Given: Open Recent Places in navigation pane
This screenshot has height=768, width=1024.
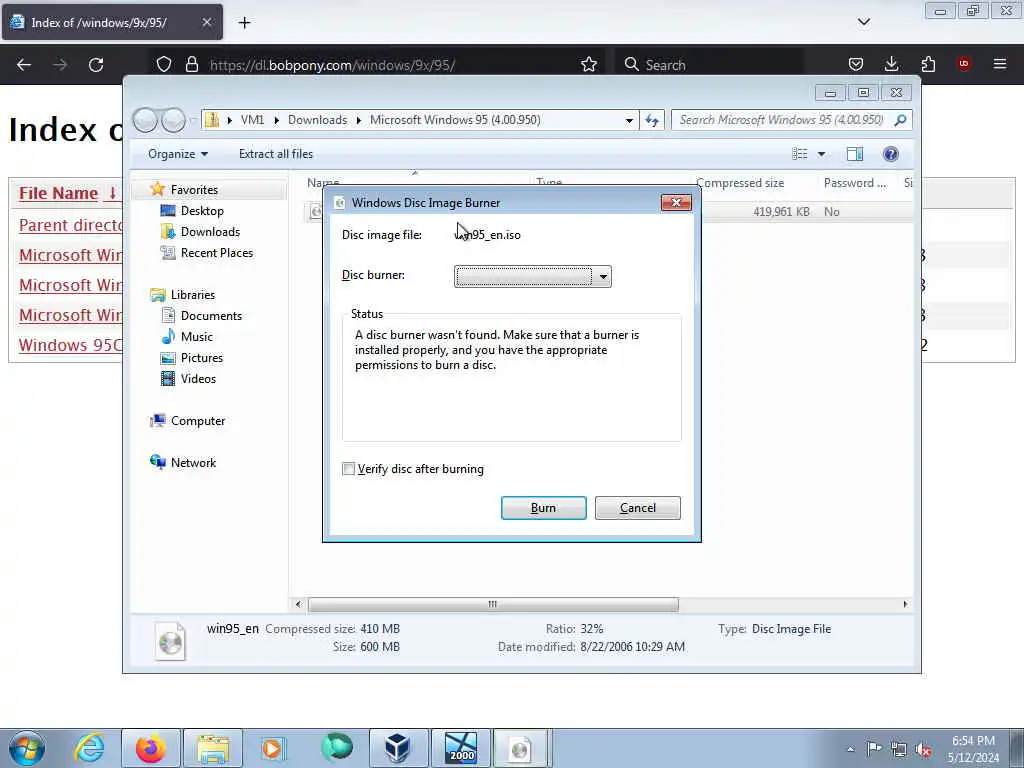Looking at the screenshot, I should 216,253.
